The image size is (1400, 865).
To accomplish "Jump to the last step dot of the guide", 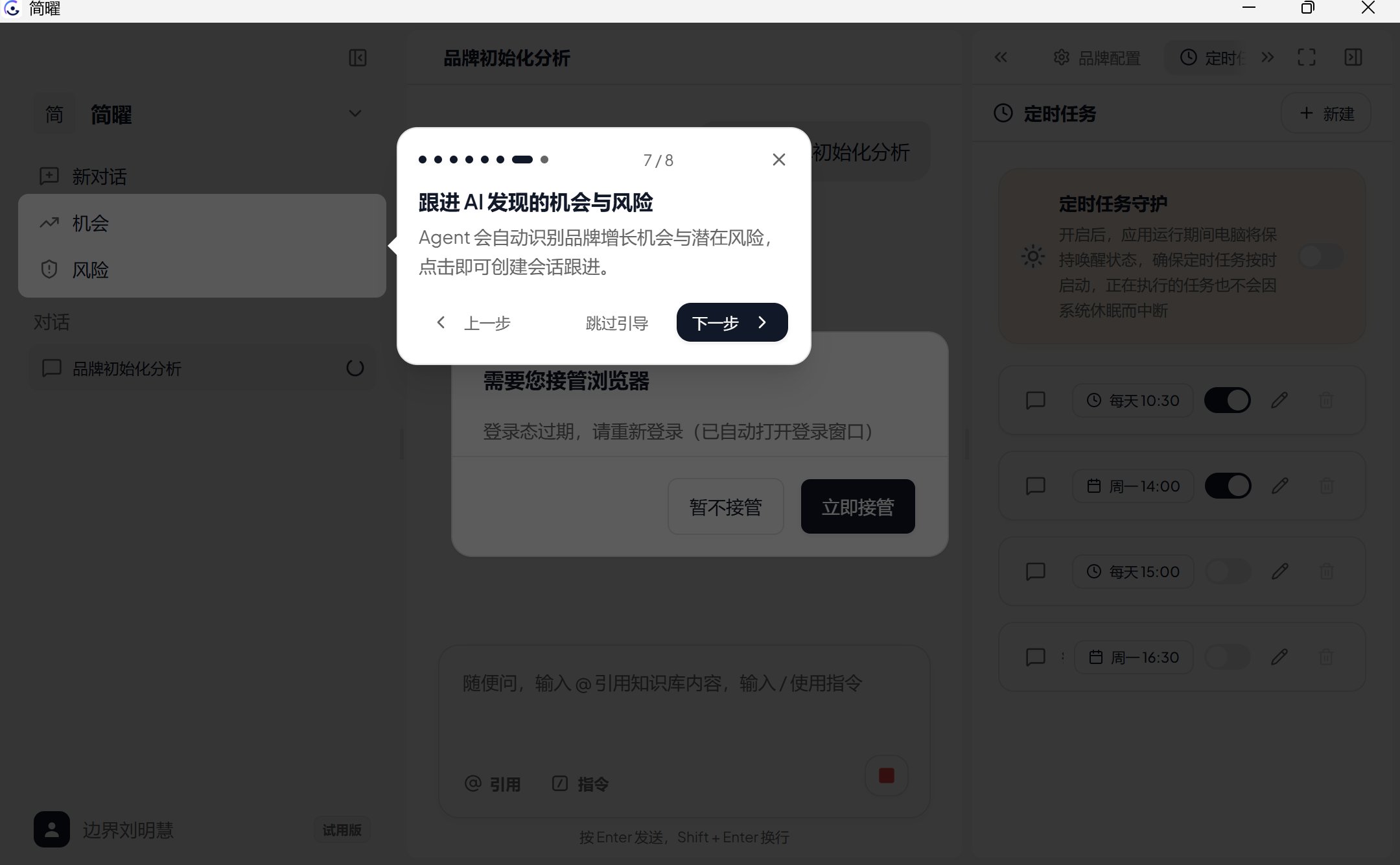I will 544,160.
